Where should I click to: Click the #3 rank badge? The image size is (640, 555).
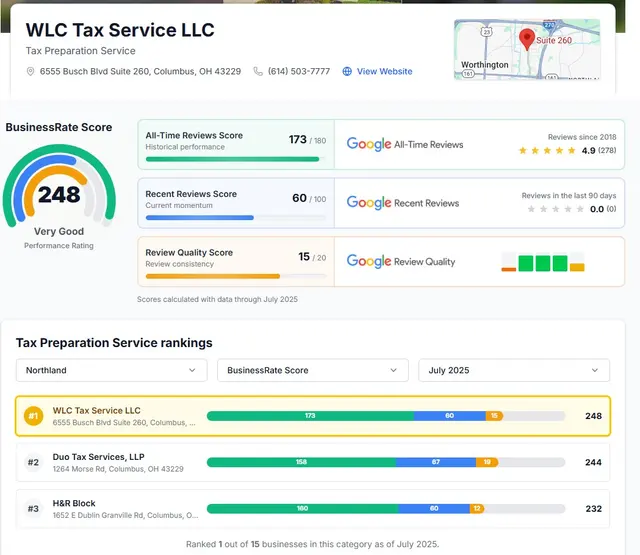point(33,508)
